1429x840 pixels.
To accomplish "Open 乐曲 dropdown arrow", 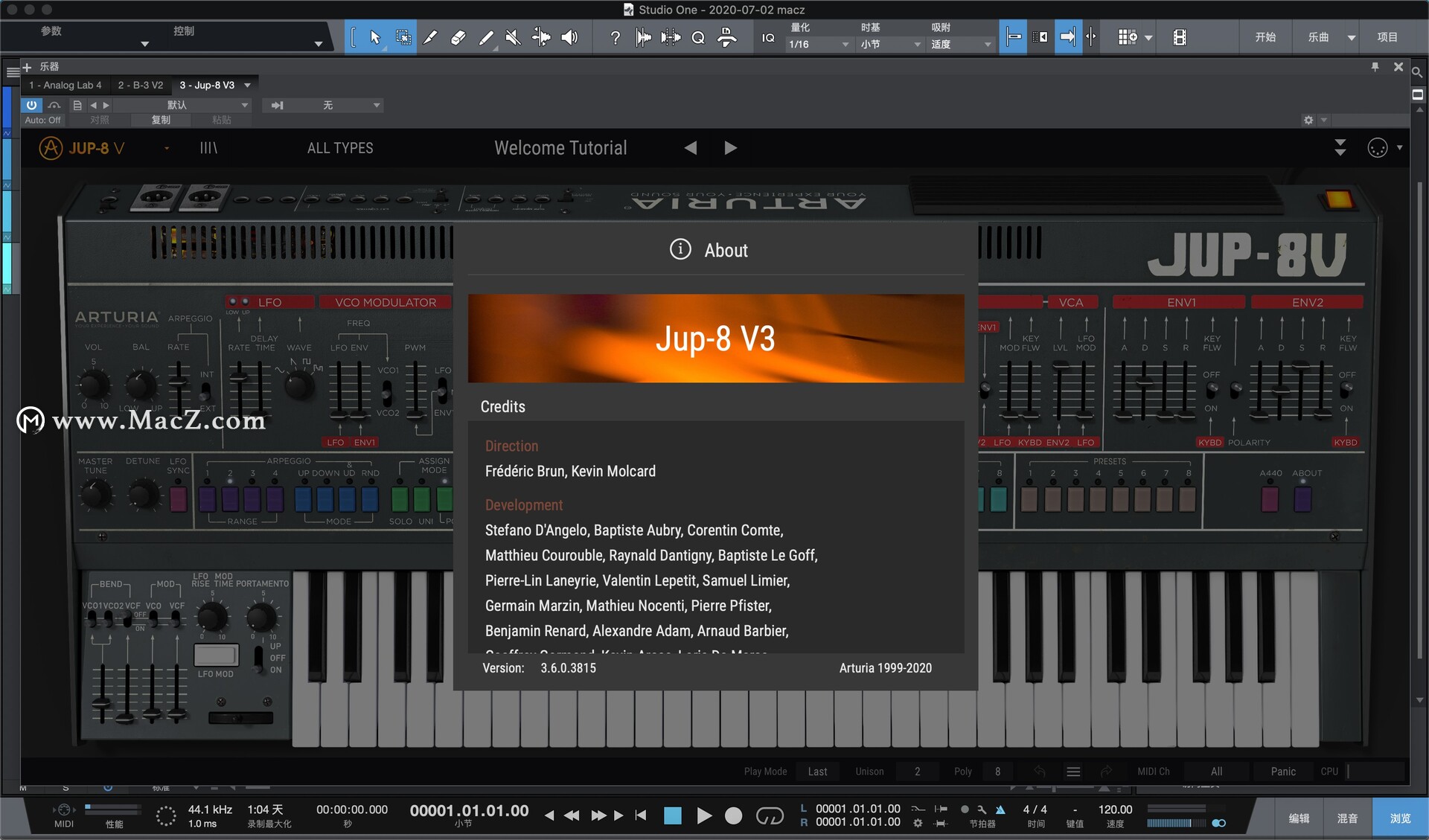I will (x=1352, y=37).
